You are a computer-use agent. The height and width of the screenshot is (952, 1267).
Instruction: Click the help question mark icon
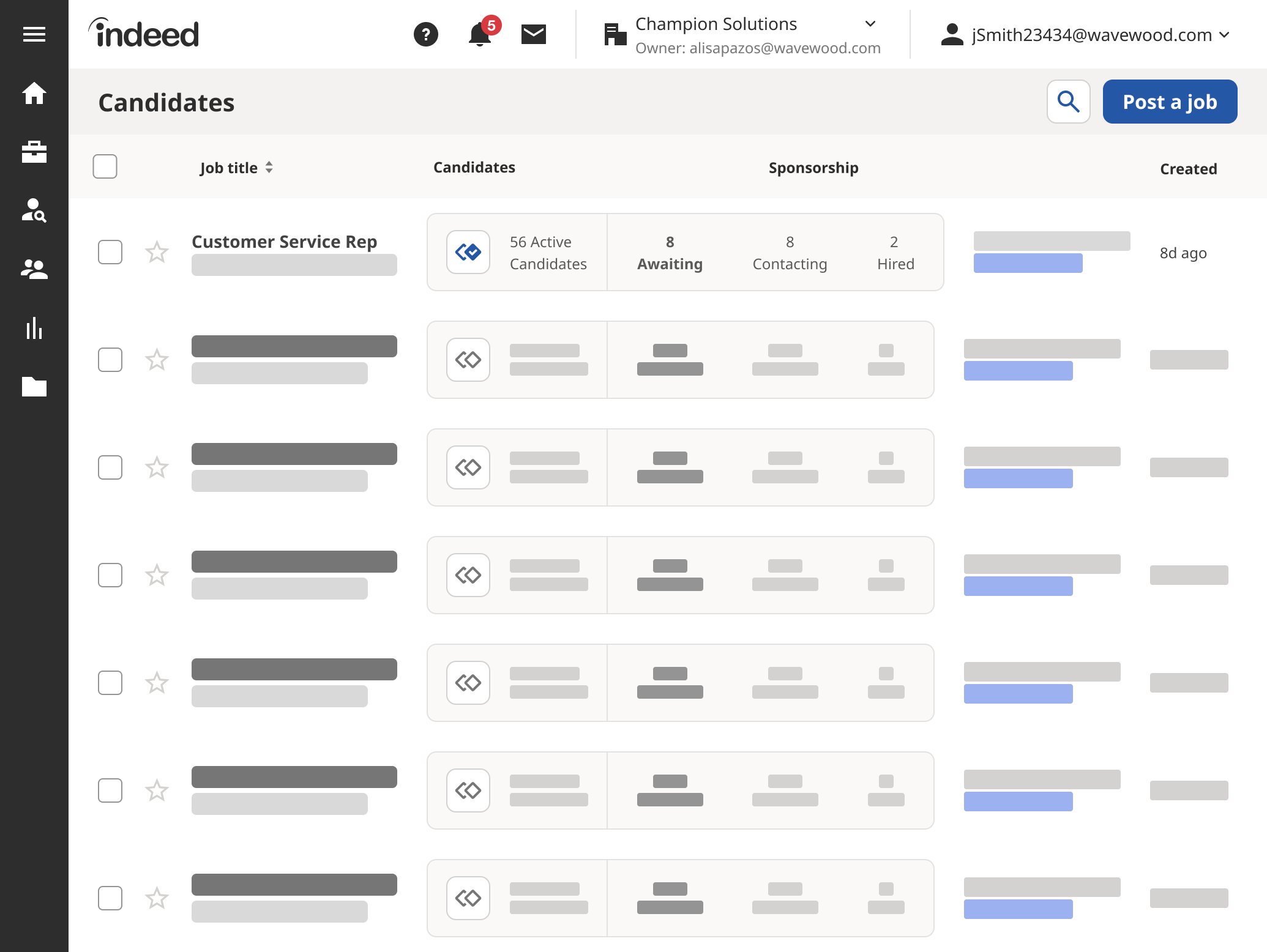click(x=425, y=34)
